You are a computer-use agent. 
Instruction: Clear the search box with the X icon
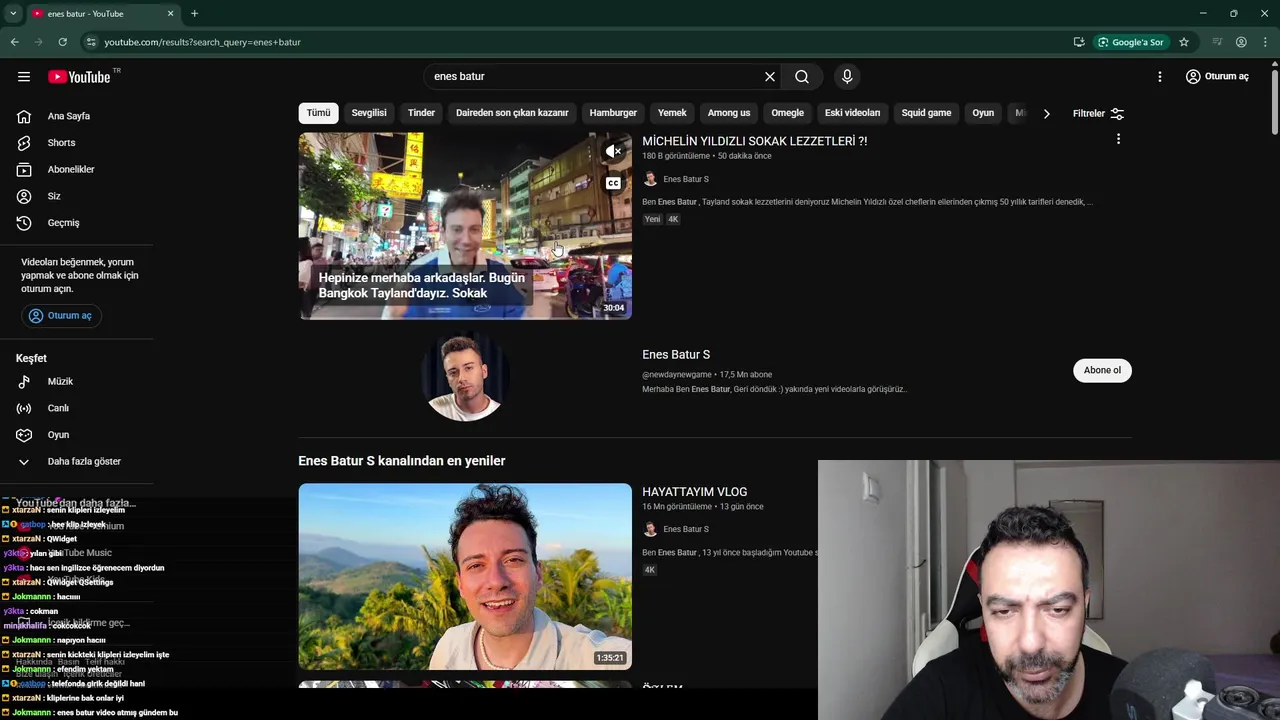pos(770,77)
